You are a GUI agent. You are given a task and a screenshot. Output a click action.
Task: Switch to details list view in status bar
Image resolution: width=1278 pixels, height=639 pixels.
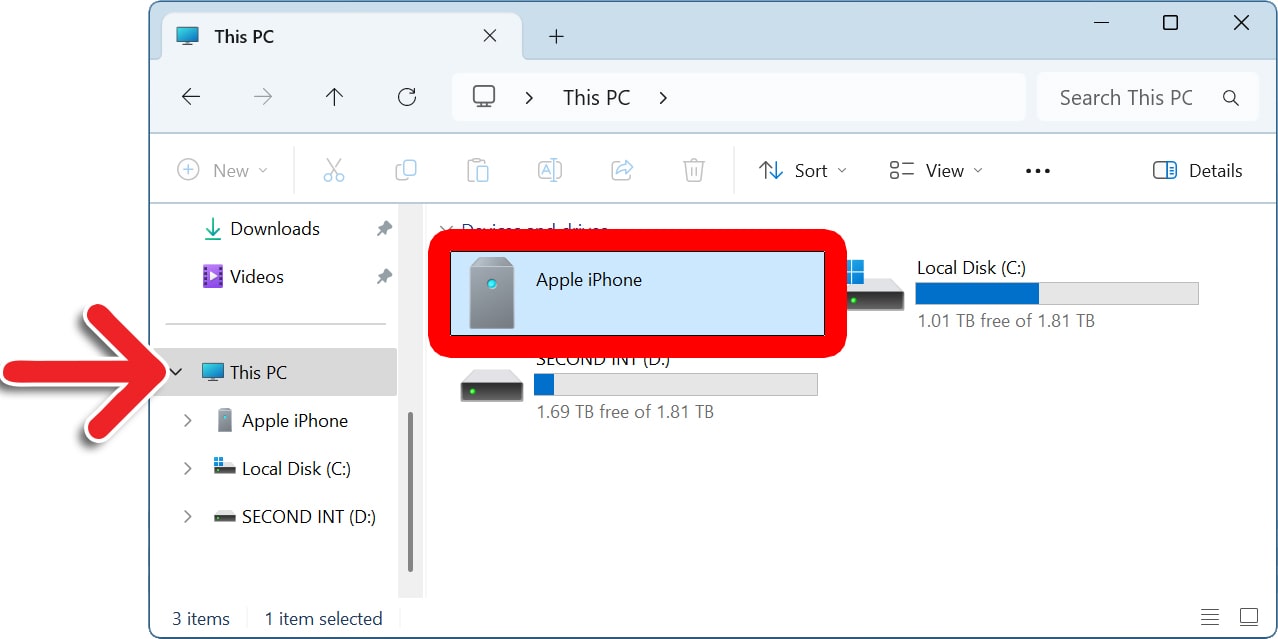[x=1210, y=616]
